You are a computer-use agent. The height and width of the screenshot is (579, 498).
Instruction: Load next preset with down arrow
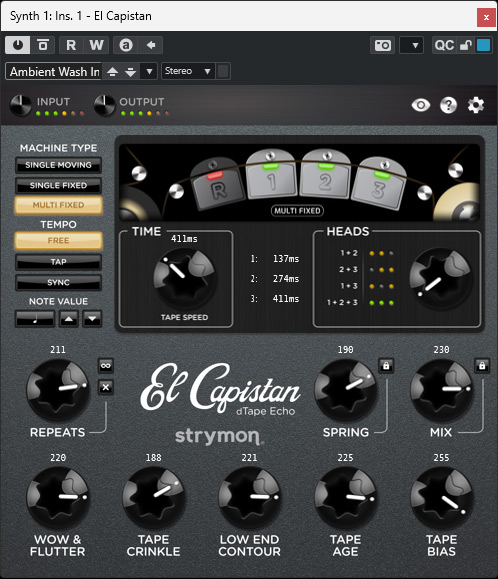130,71
